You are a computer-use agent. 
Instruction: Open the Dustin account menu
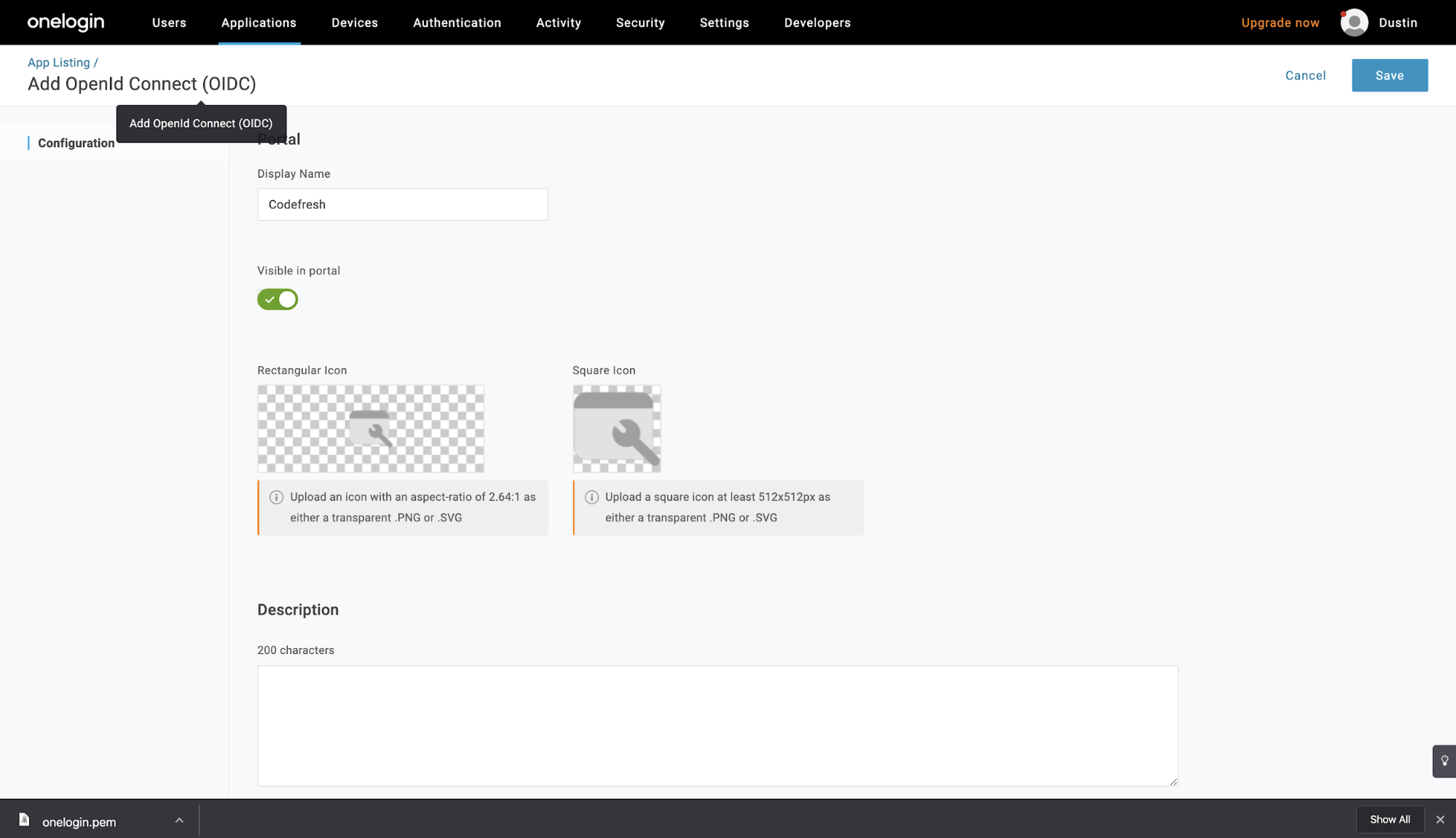pos(1397,23)
